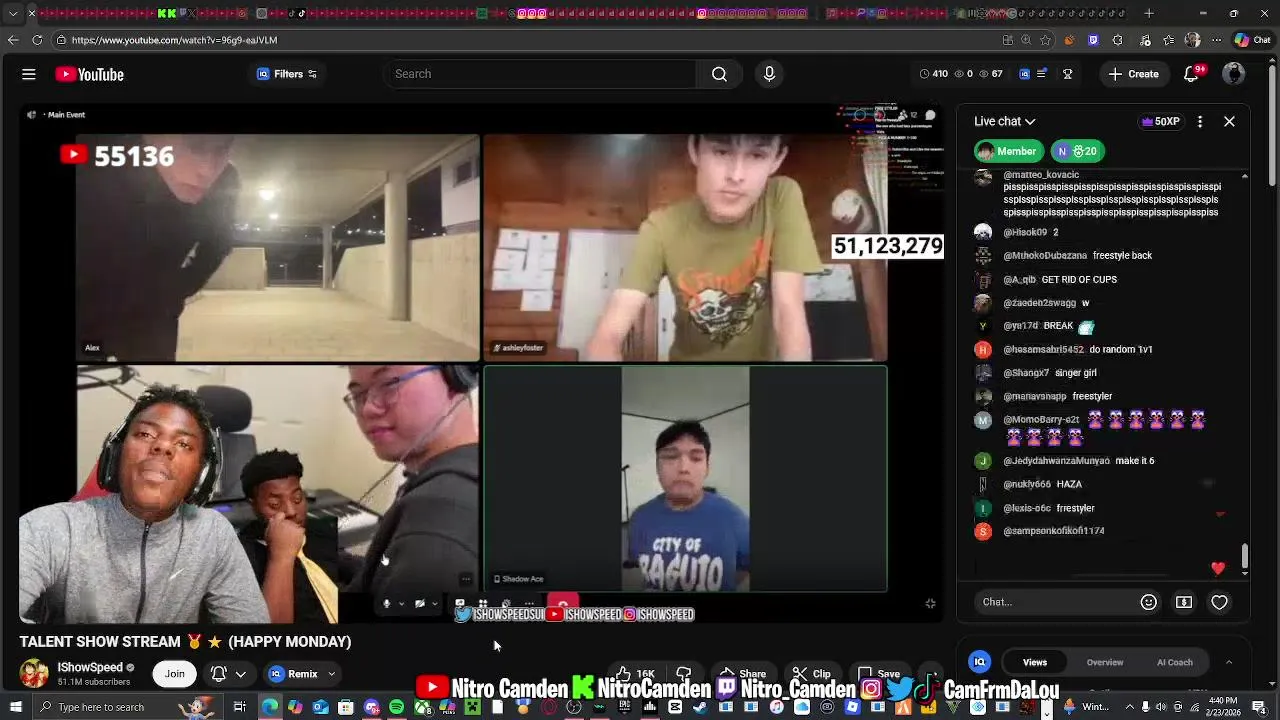The height and width of the screenshot is (720, 1280).
Task: Click the blue IQ logo beside Views
Action: (x=980, y=662)
